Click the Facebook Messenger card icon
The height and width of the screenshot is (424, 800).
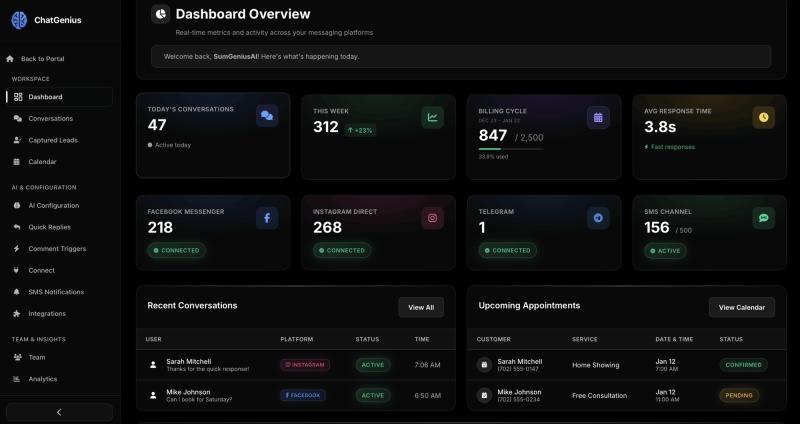(x=267, y=217)
